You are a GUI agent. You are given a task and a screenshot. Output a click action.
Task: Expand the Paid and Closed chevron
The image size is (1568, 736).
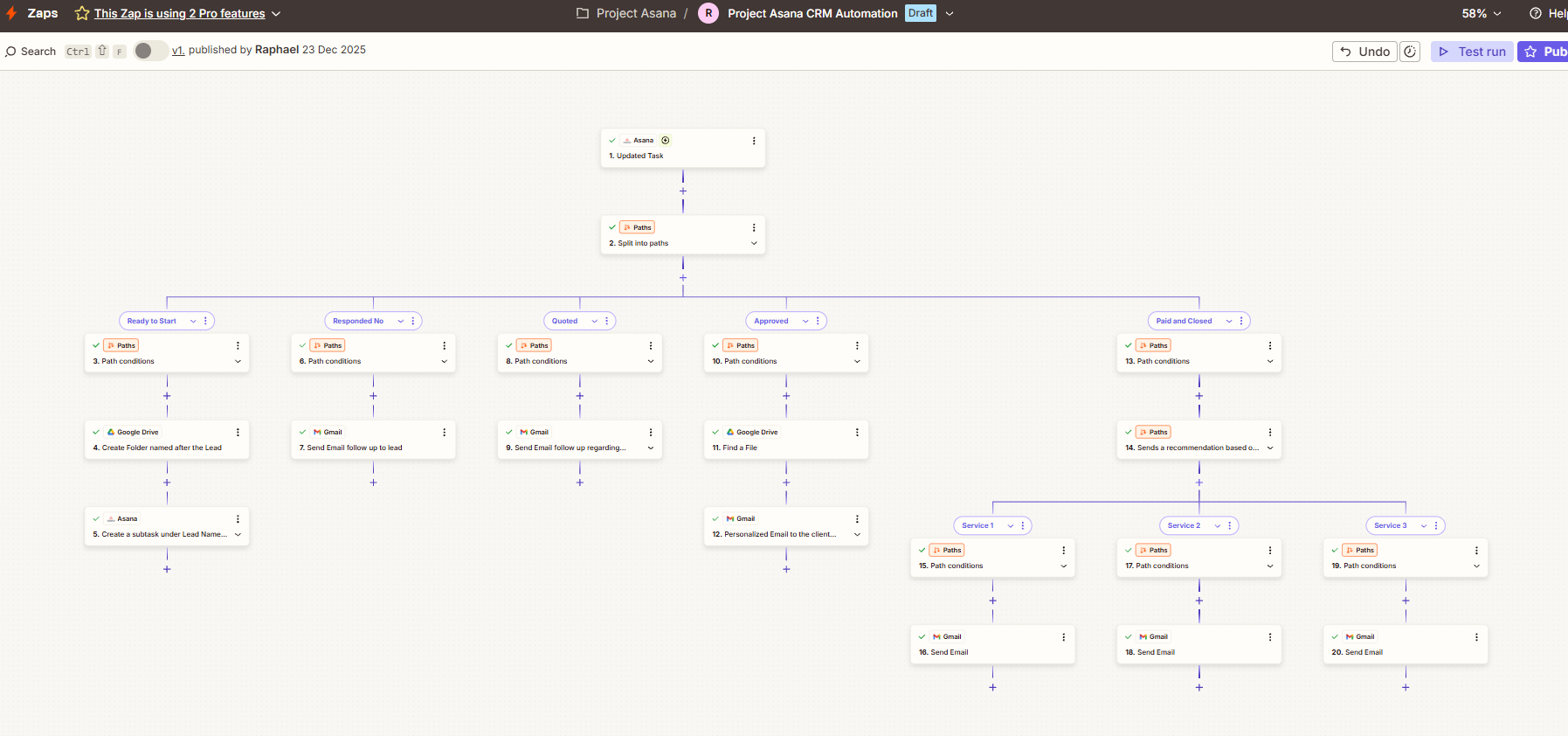[1229, 321]
